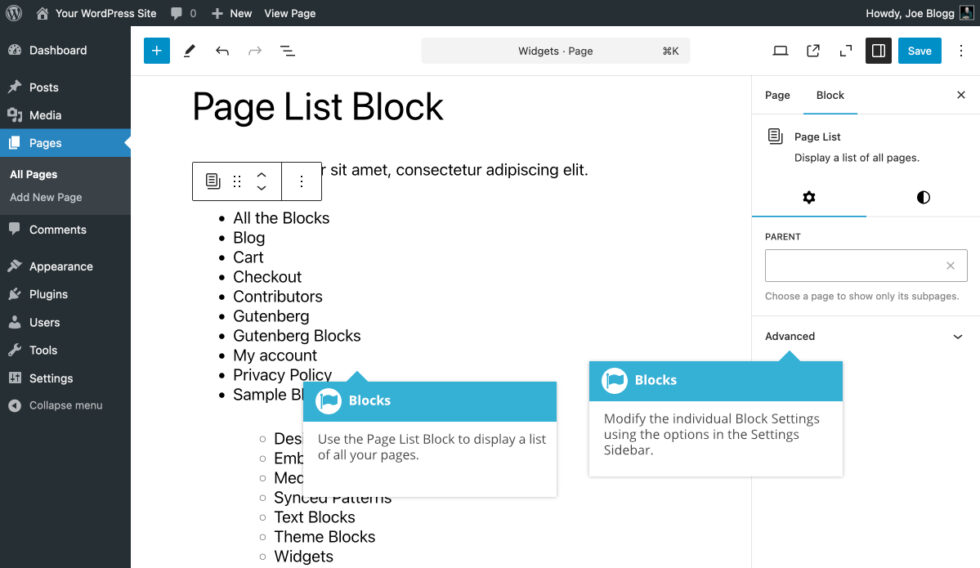Screen dimensions: 980x568
Task: View page in new tab icon
Action: click(x=813, y=51)
